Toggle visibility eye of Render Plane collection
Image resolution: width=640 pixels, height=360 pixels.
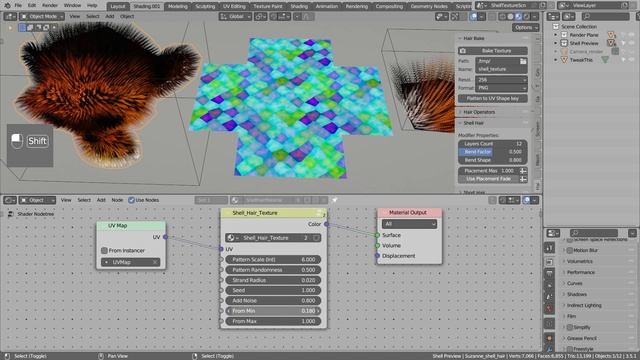631,35
